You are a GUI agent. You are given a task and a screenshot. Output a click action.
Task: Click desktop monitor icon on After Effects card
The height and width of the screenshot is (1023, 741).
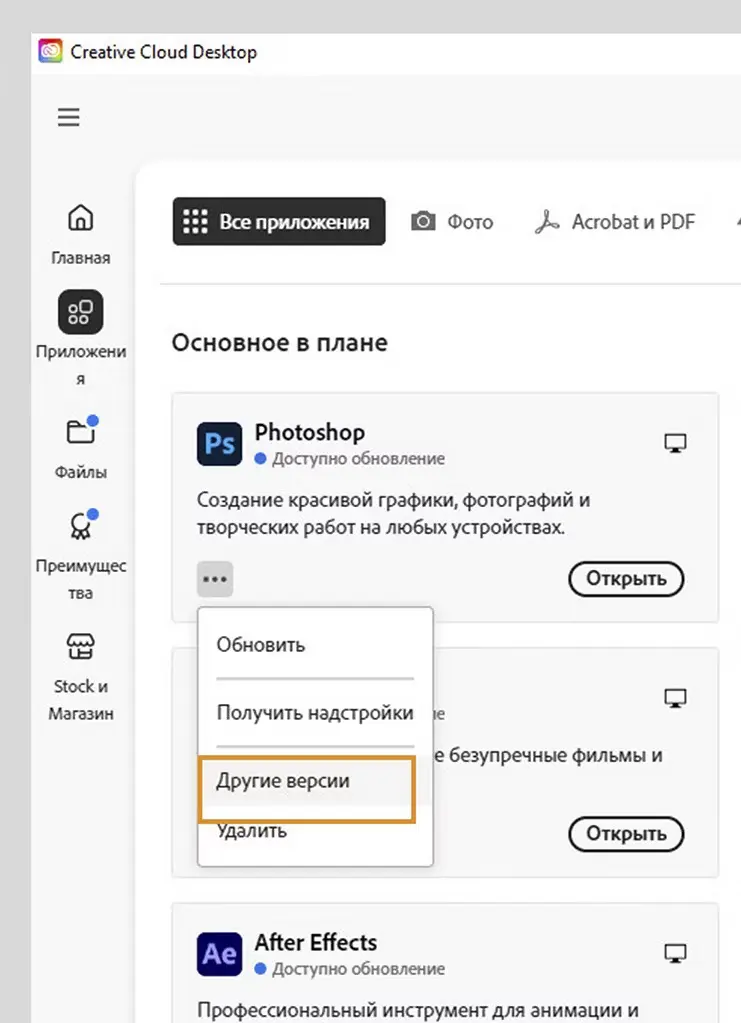tap(676, 953)
